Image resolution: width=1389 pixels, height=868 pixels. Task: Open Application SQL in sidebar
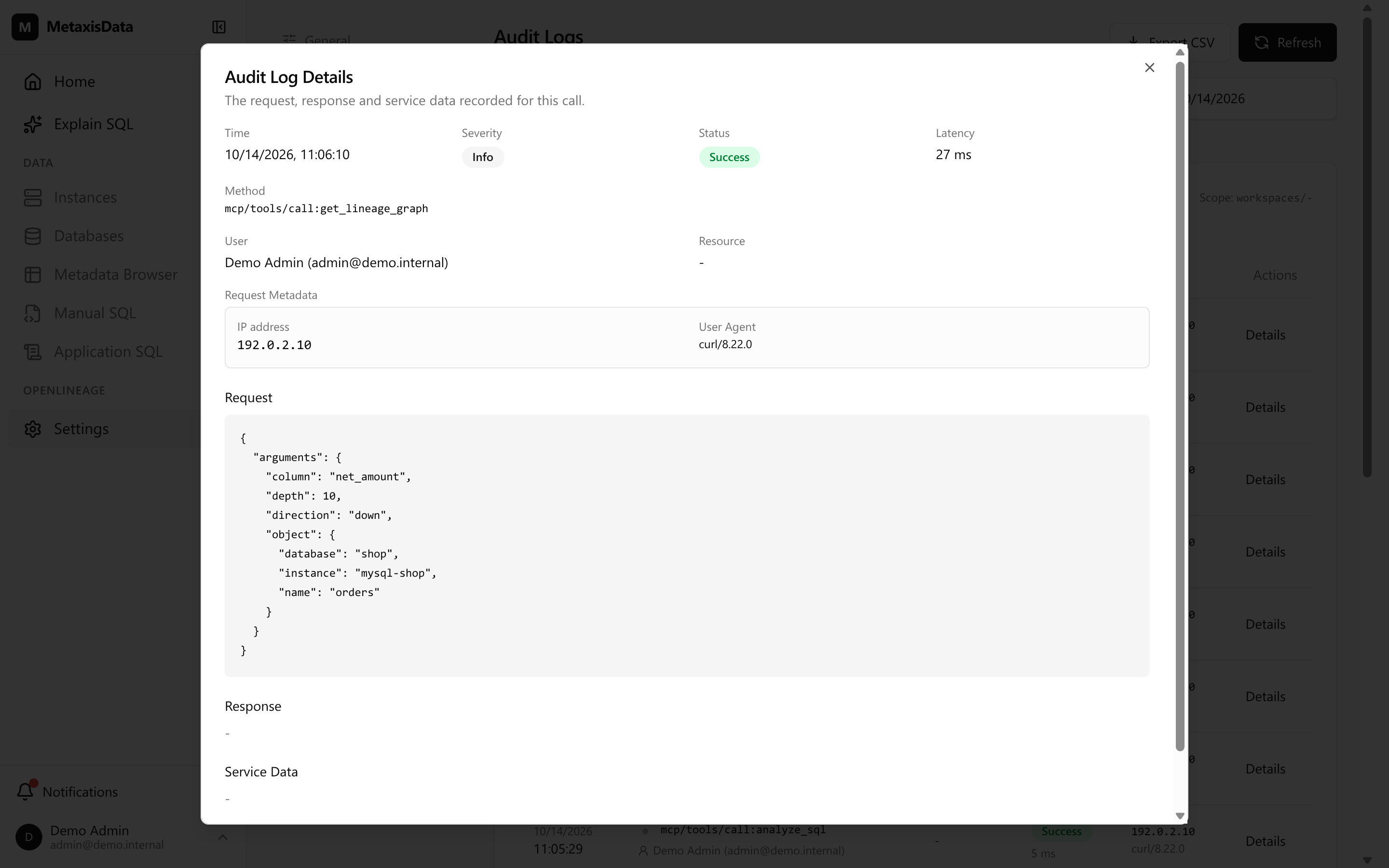pyautogui.click(x=108, y=352)
